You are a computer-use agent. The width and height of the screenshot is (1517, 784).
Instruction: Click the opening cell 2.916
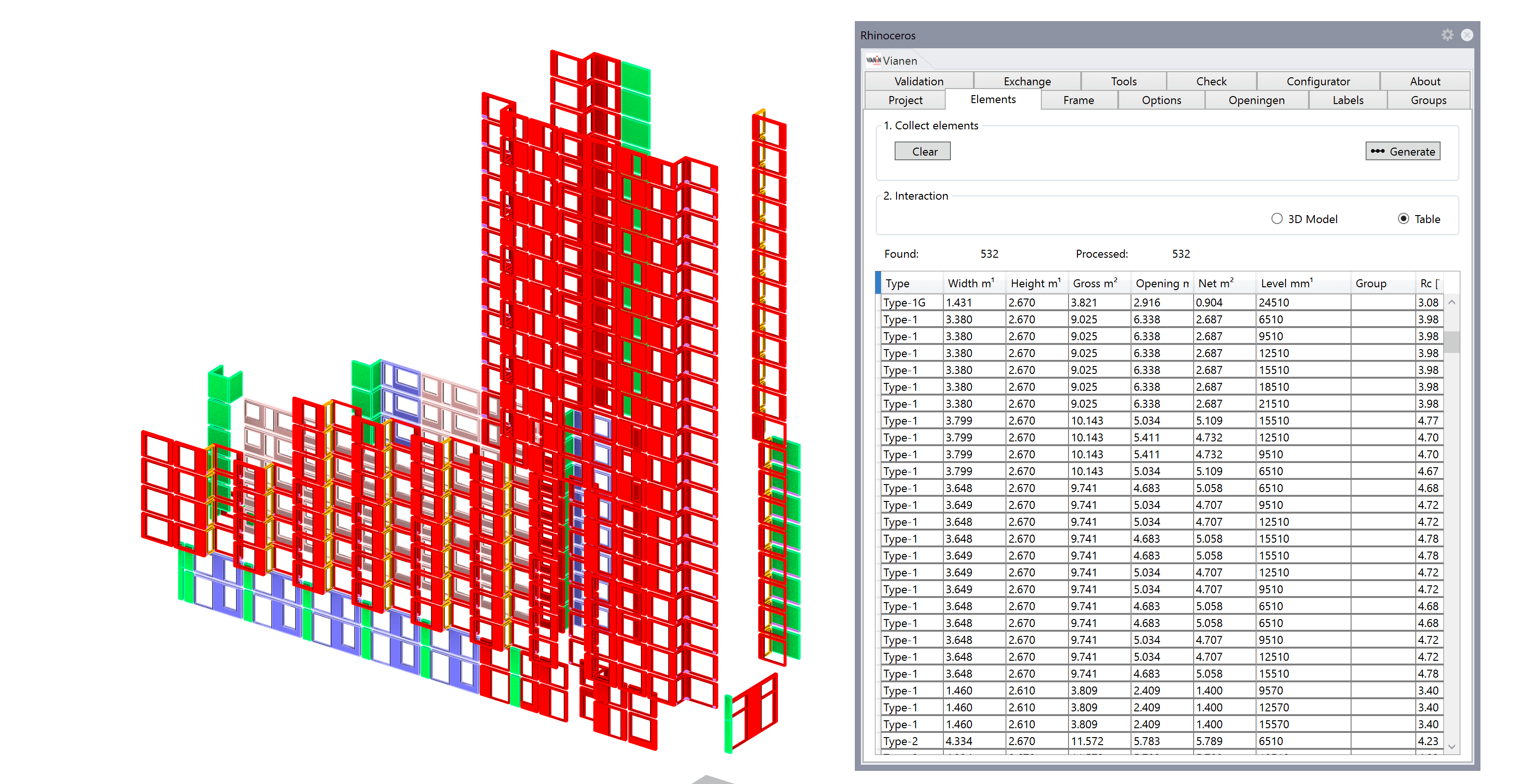[x=1162, y=302]
